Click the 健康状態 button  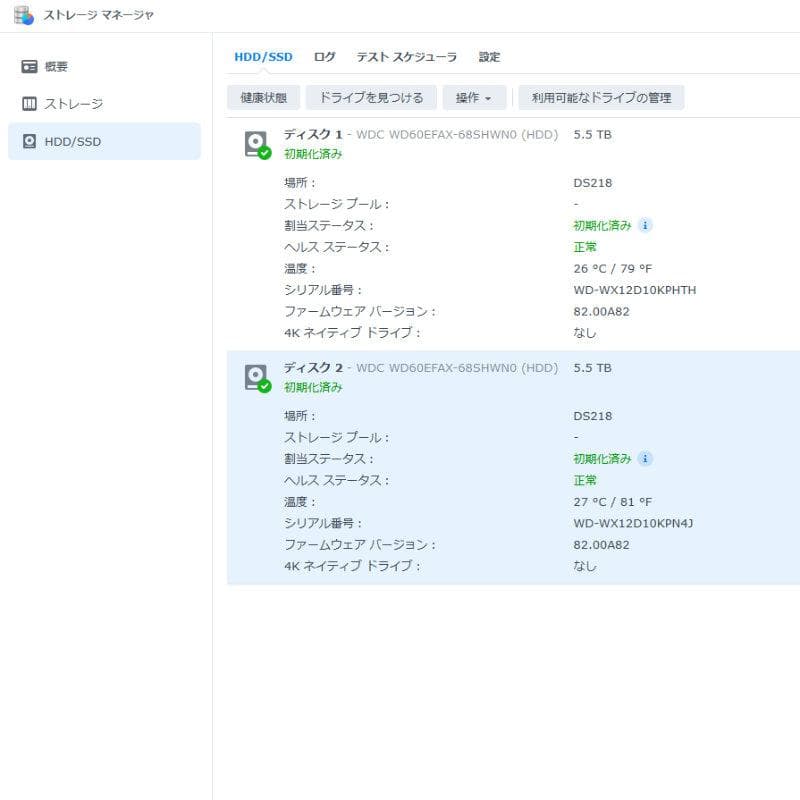[263, 97]
